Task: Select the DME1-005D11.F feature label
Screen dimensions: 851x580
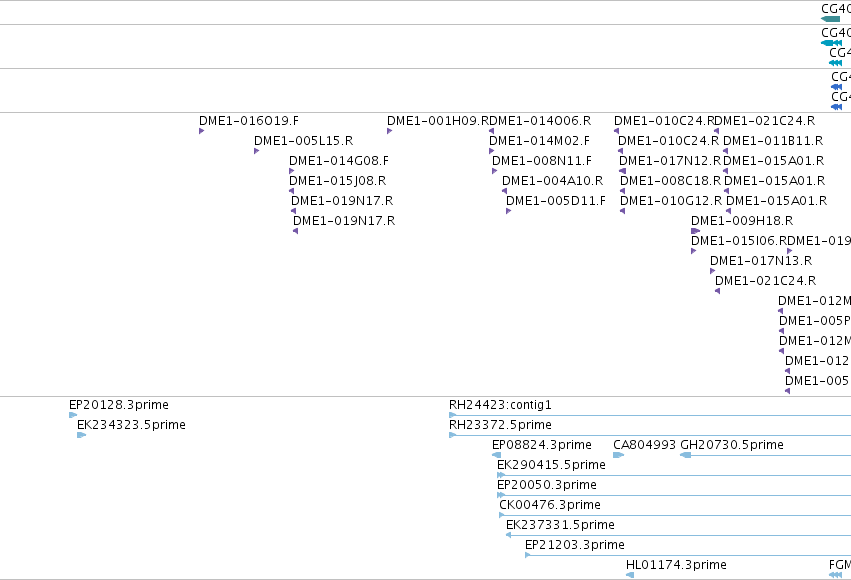Action: click(556, 201)
